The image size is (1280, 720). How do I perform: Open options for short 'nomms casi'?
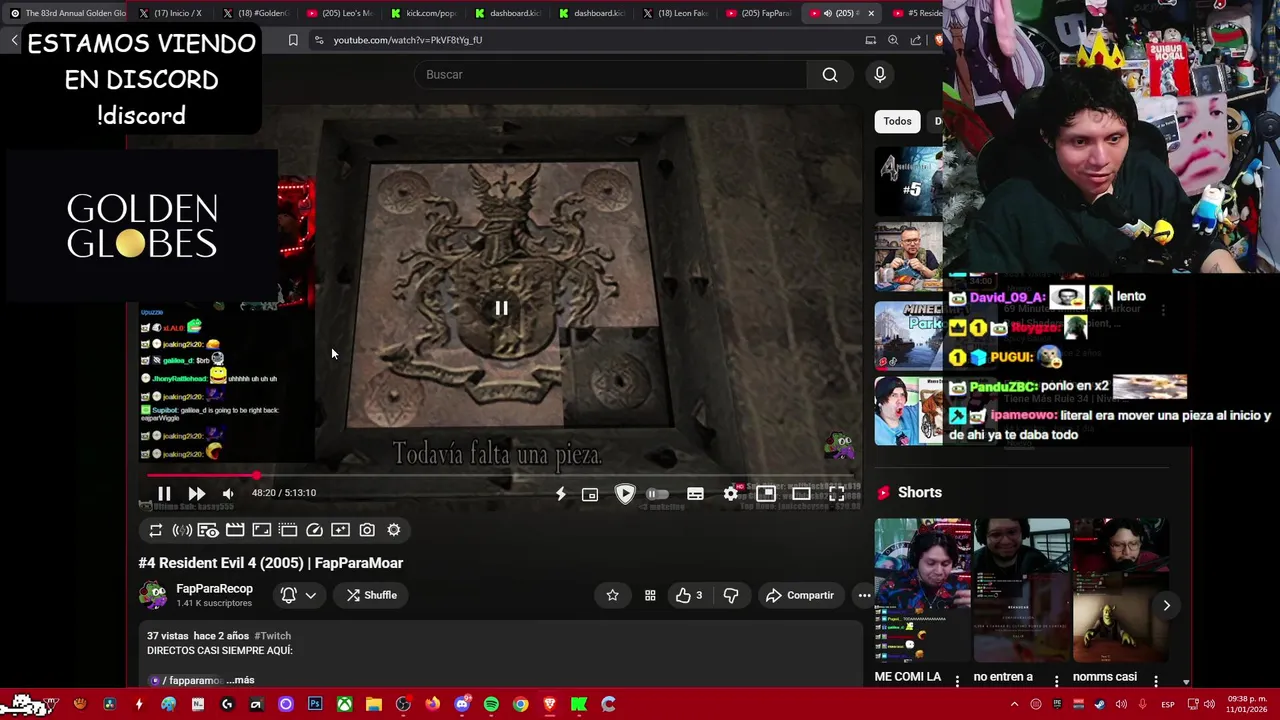click(x=1155, y=680)
